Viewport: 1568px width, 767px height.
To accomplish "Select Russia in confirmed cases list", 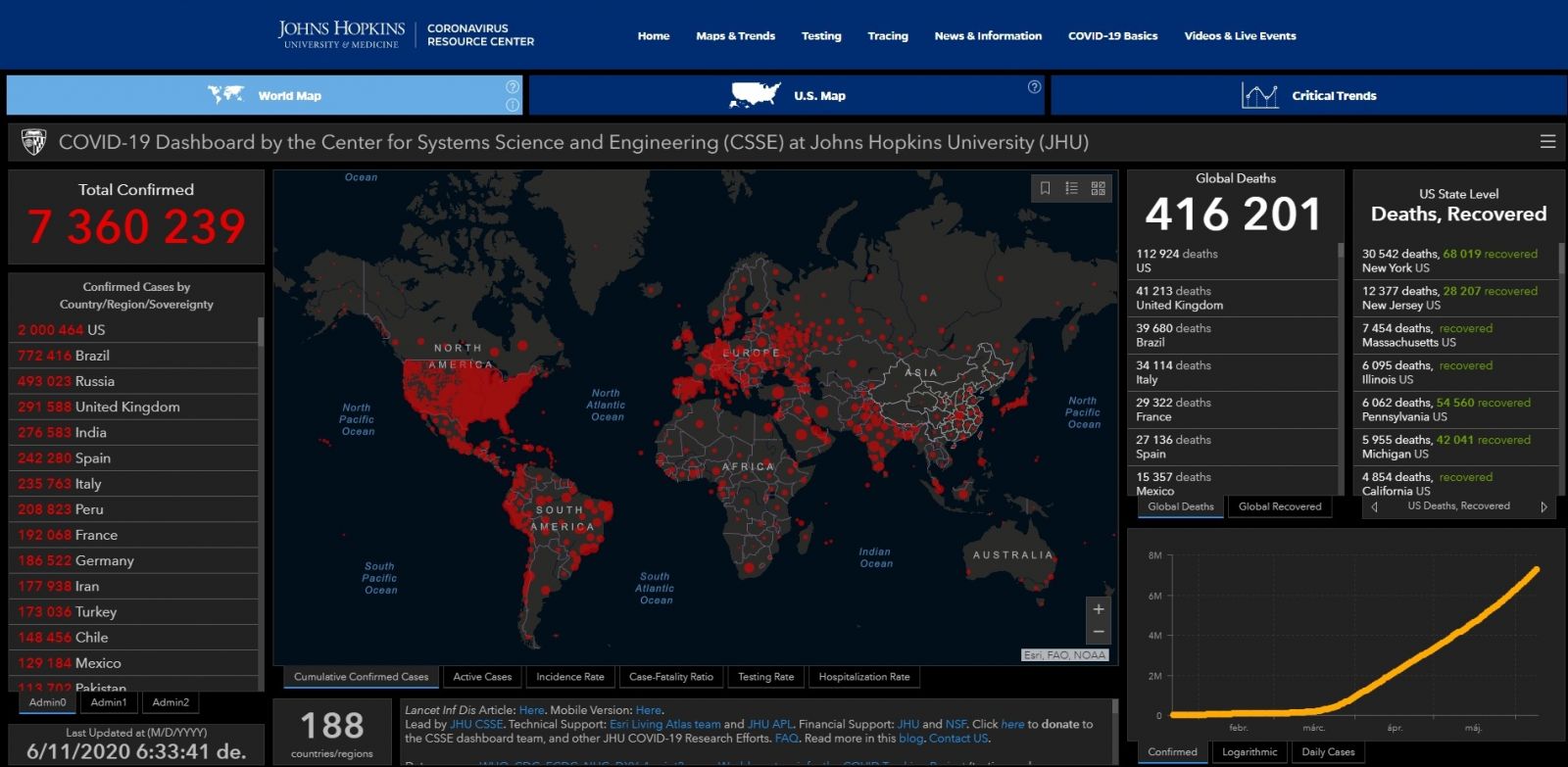I will pyautogui.click(x=135, y=381).
